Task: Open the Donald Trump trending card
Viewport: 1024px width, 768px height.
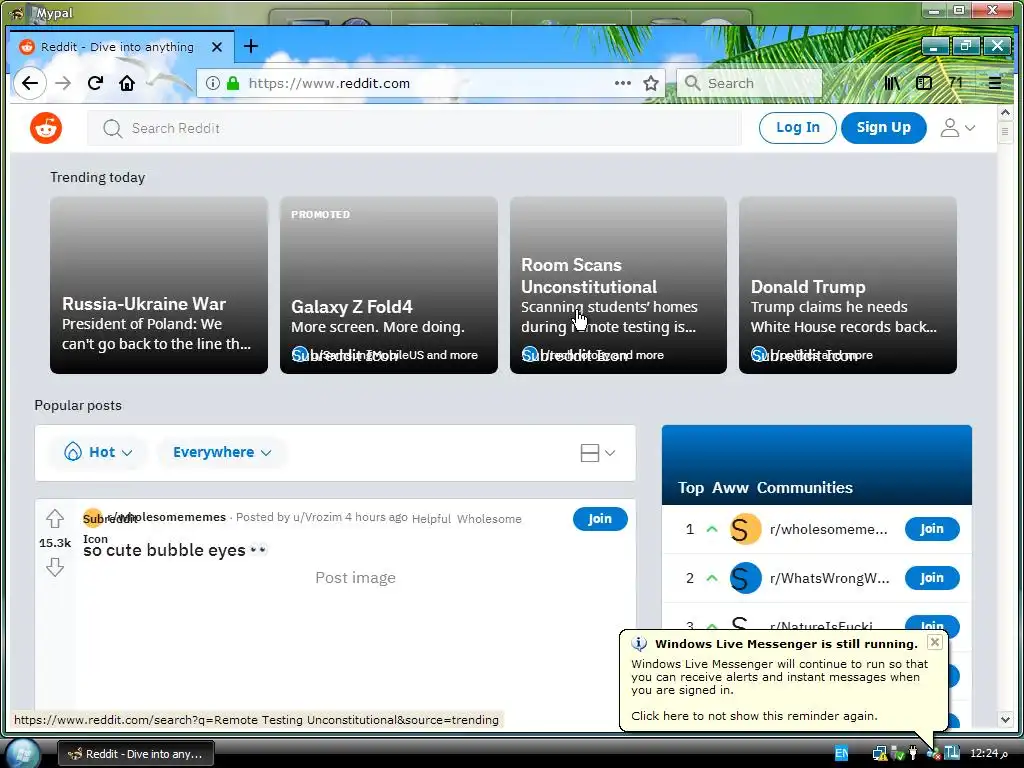Action: (848, 285)
